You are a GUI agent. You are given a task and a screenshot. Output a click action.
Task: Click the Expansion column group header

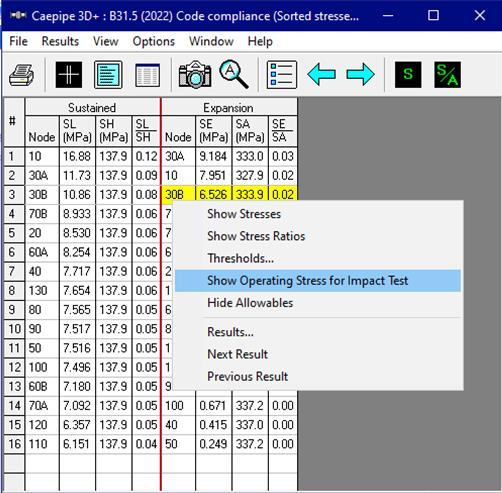pyautogui.click(x=228, y=108)
